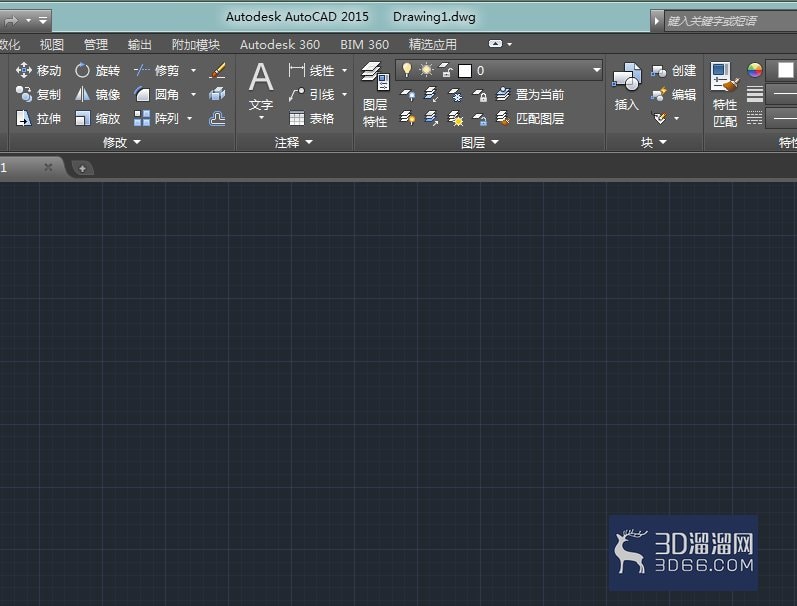
Task: Expand the 修改 (Modify) panel
Action: tap(121, 142)
